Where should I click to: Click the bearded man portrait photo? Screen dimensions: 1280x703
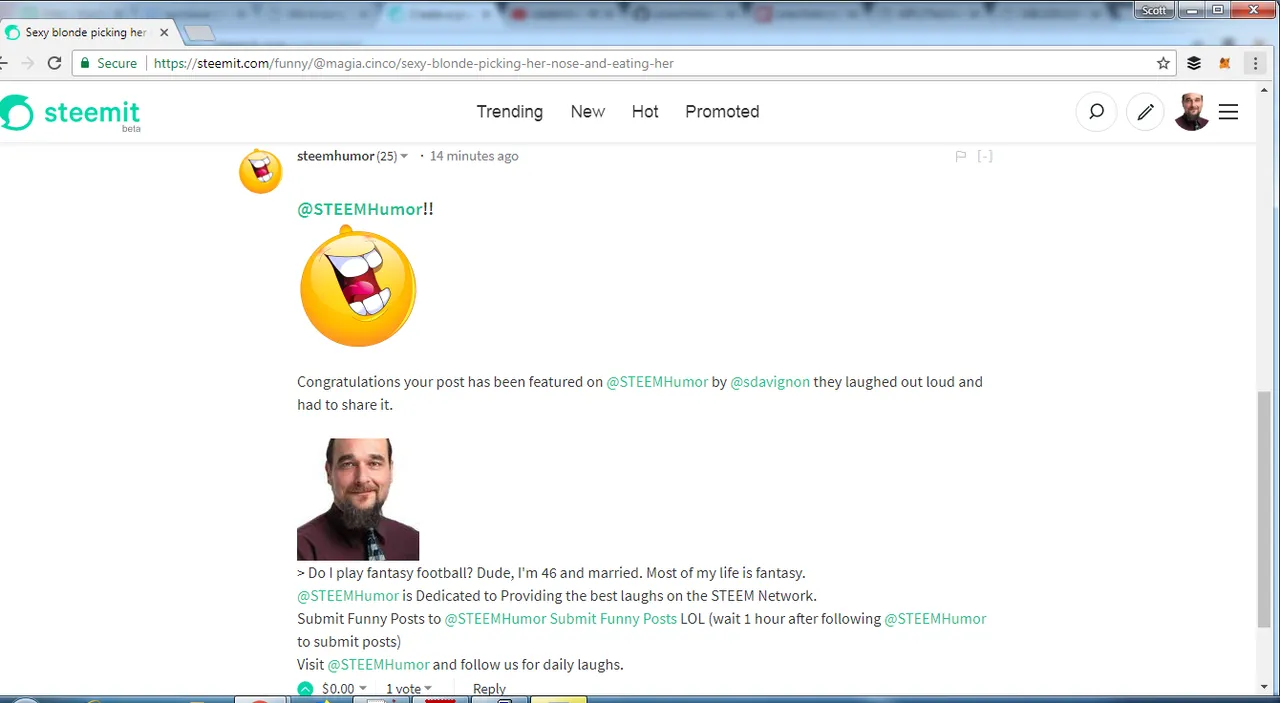pos(358,499)
